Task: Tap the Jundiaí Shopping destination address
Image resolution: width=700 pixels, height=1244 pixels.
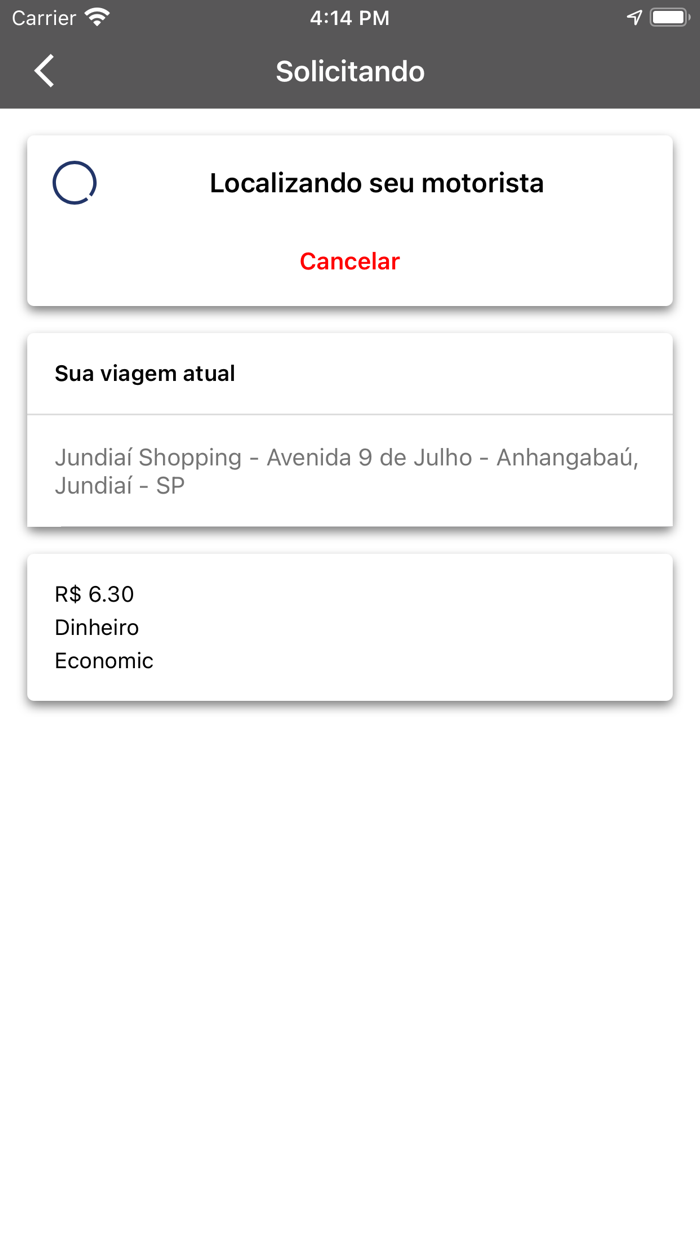Action: click(x=349, y=471)
